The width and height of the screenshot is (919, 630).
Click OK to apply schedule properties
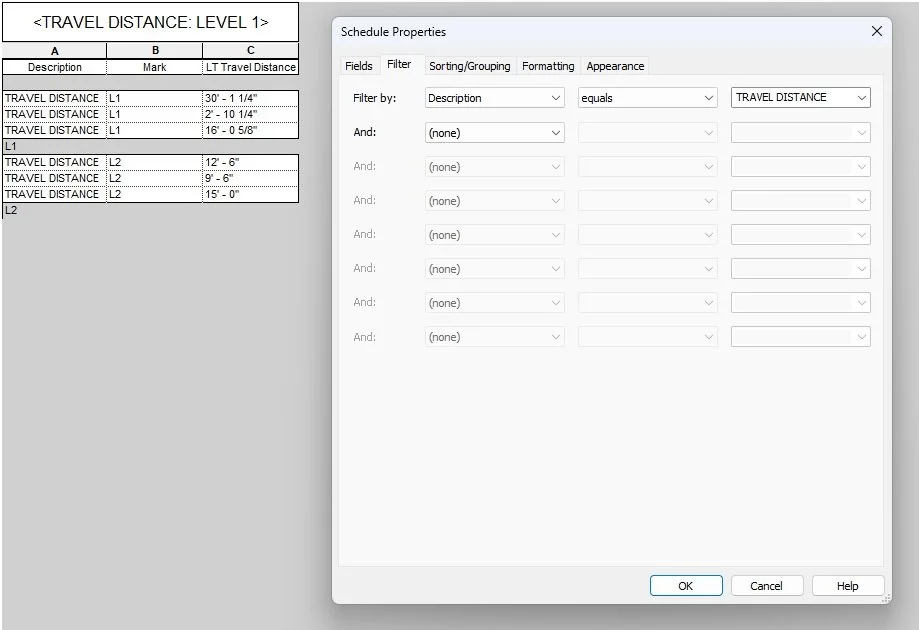coord(686,585)
